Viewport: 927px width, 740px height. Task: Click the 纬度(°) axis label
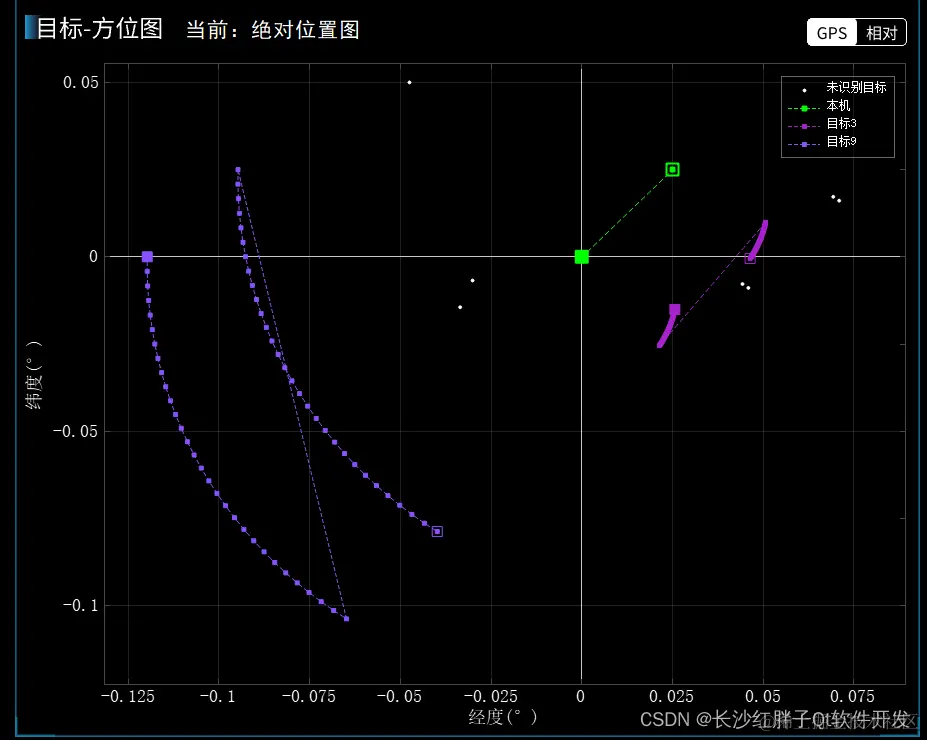[34, 375]
